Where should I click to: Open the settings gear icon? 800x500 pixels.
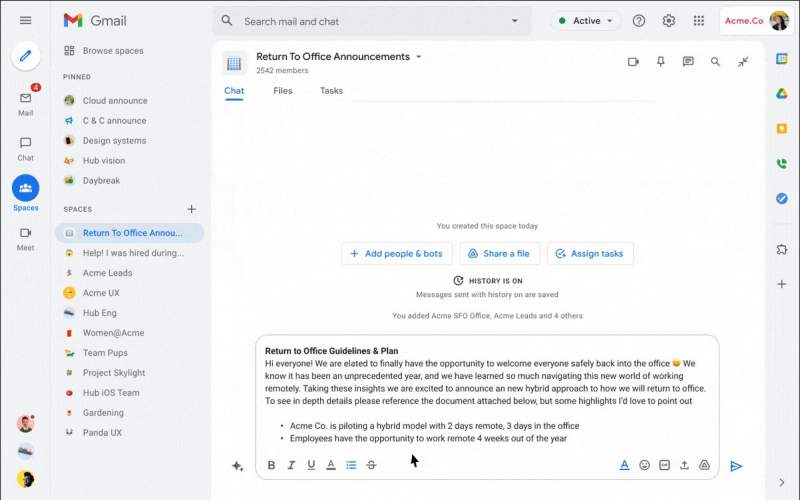(669, 20)
